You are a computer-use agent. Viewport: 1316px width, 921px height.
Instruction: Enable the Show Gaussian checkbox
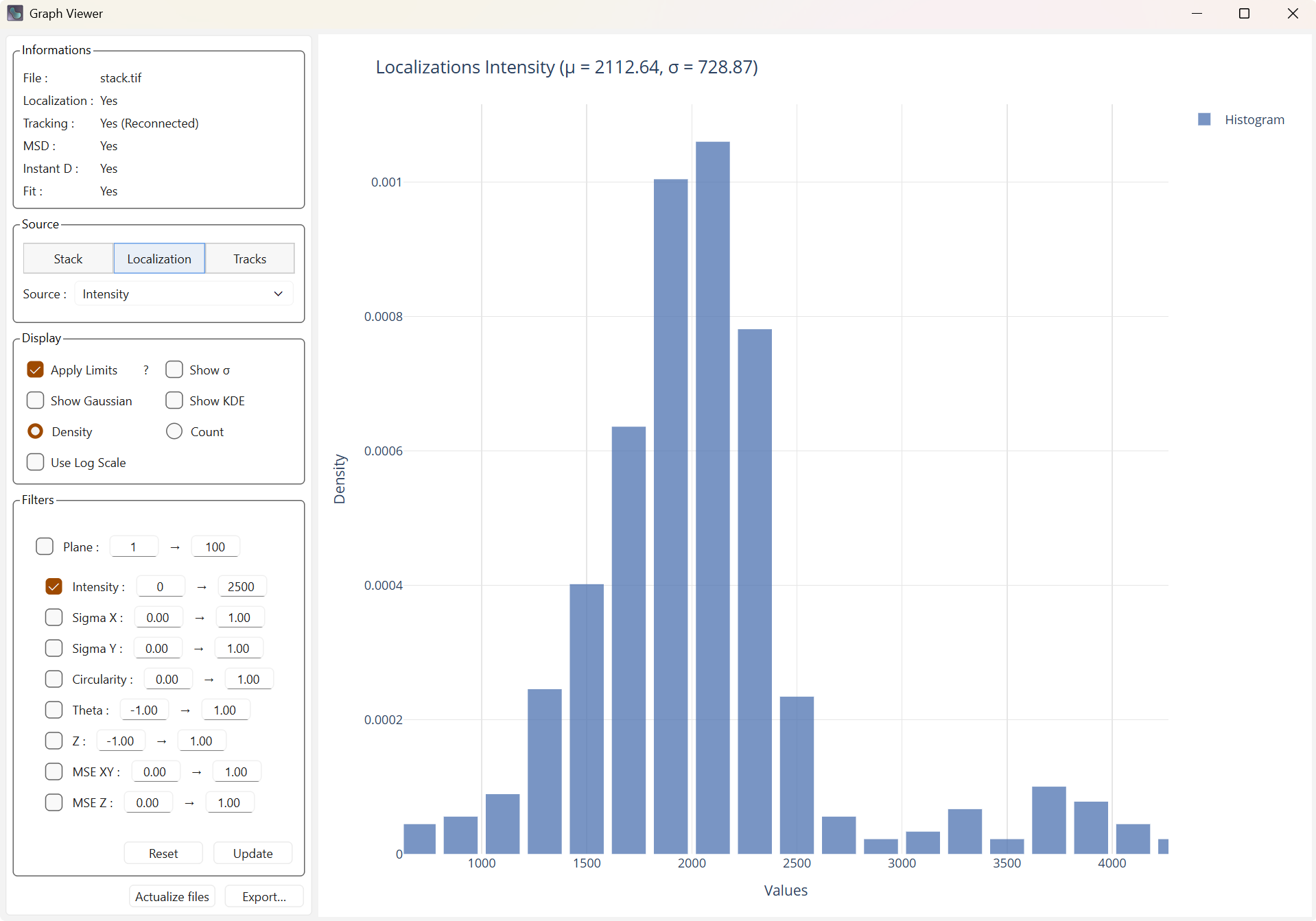click(36, 401)
